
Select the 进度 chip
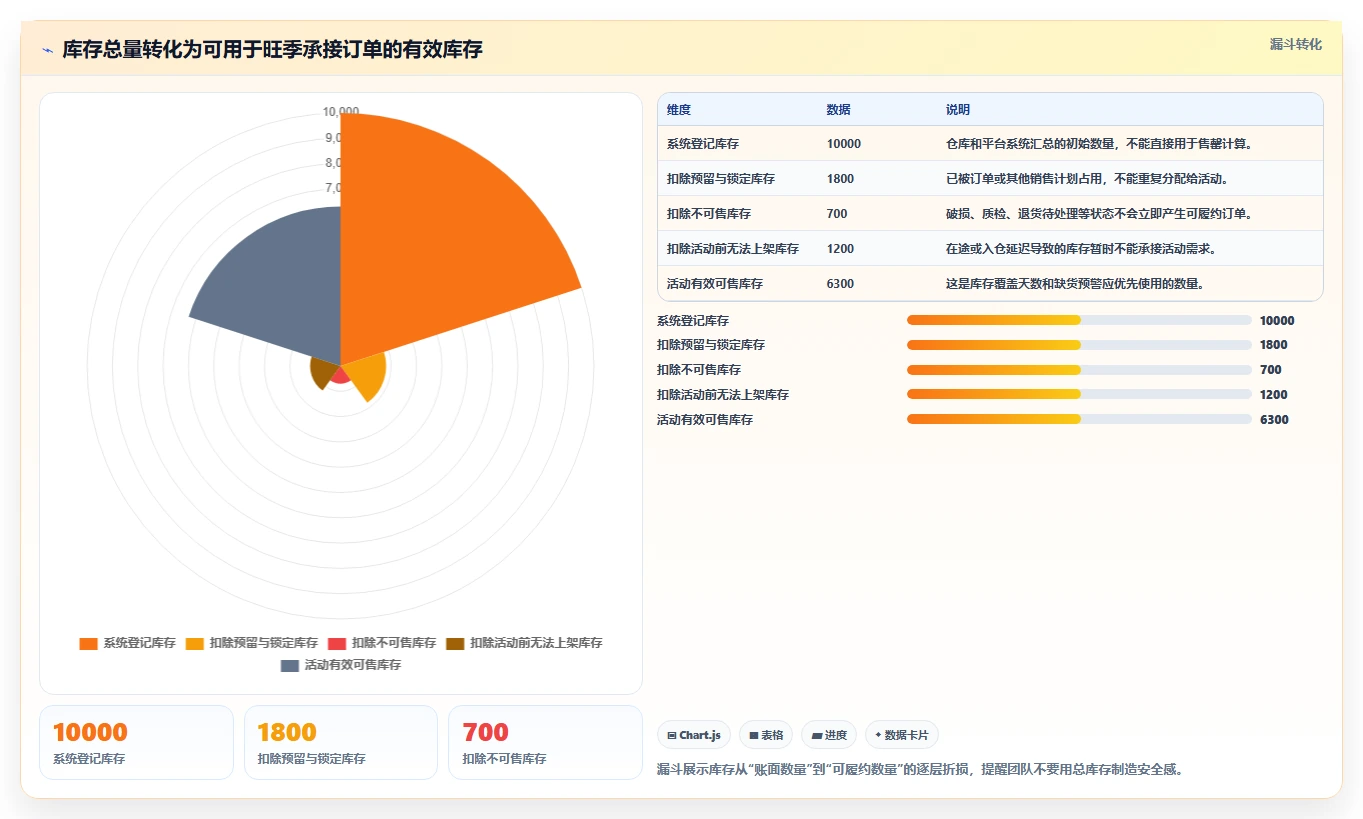click(x=829, y=735)
